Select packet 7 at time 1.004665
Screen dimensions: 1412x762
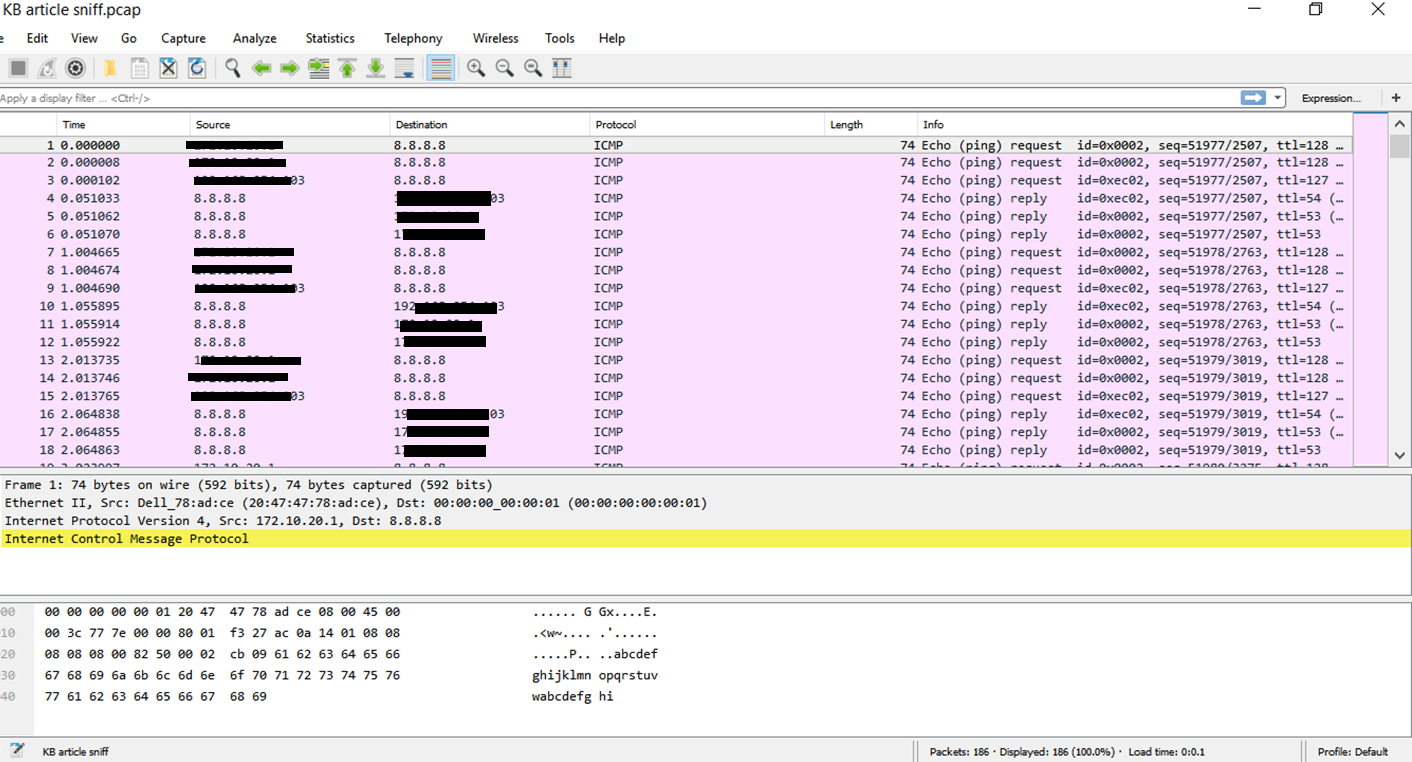point(676,252)
